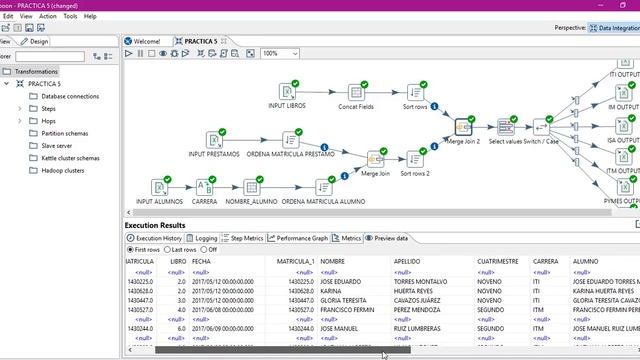This screenshot has width=640, height=360.
Task: Select ORDENA MATRICULA PRESTAMO step icon
Action: point(290,140)
